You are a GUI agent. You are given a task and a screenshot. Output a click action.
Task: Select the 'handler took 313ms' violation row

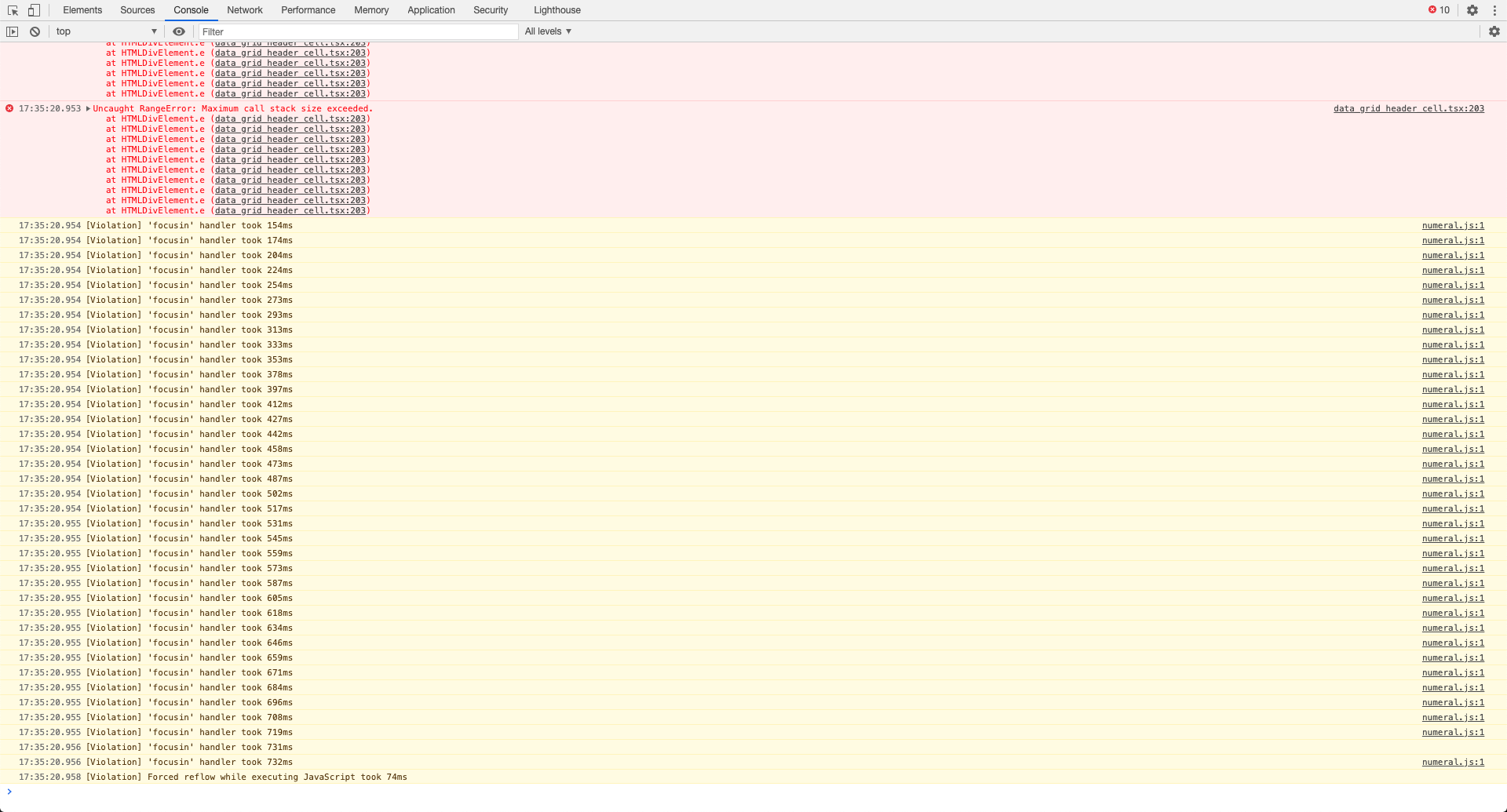tap(753, 330)
